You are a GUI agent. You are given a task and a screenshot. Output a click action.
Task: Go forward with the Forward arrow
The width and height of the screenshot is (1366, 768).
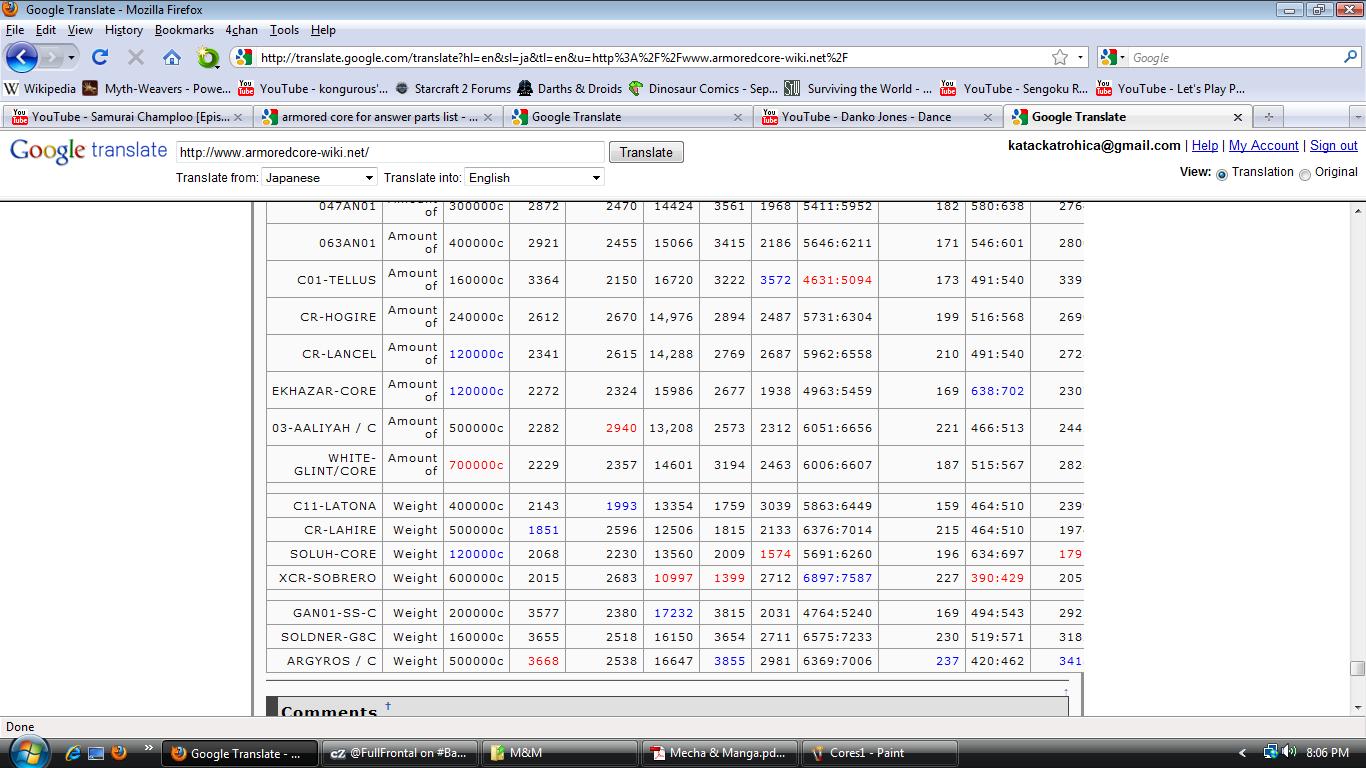(52, 57)
